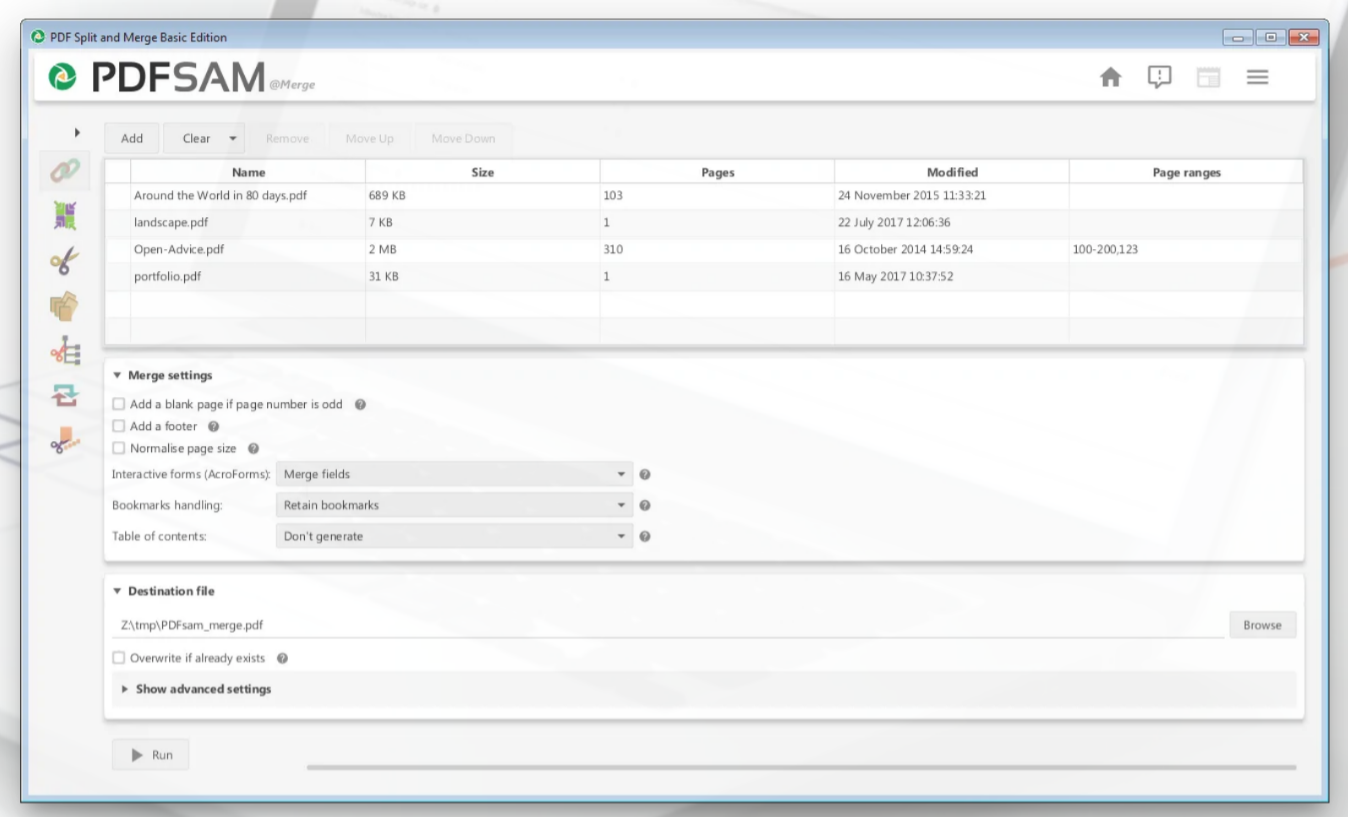
Task: Open the Split by bookmarks module icon
Action: pyautogui.click(x=65, y=351)
